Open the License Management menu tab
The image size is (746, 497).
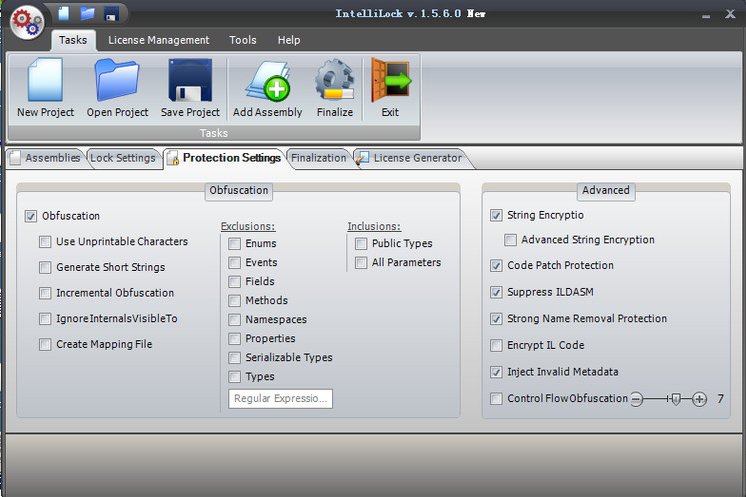pyautogui.click(x=158, y=40)
